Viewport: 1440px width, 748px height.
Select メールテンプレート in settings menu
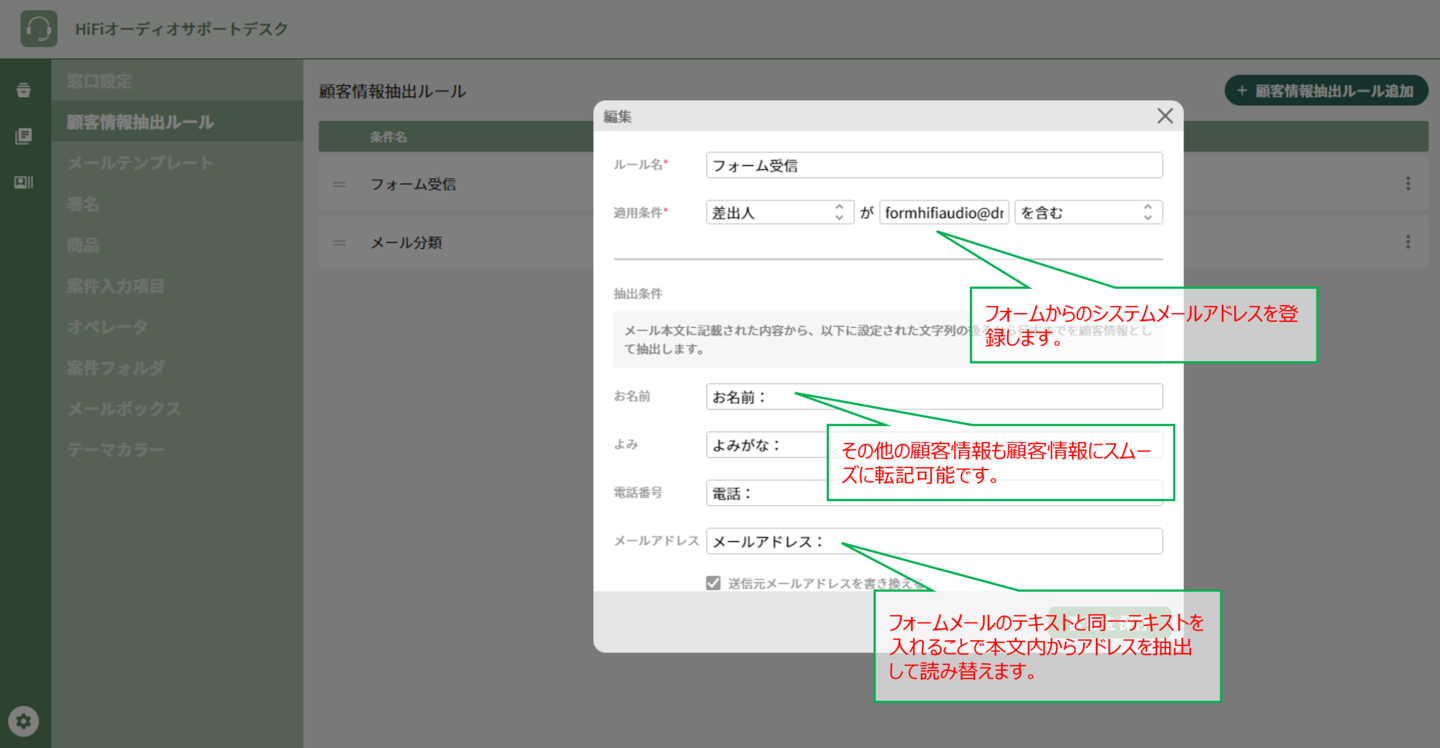click(140, 163)
